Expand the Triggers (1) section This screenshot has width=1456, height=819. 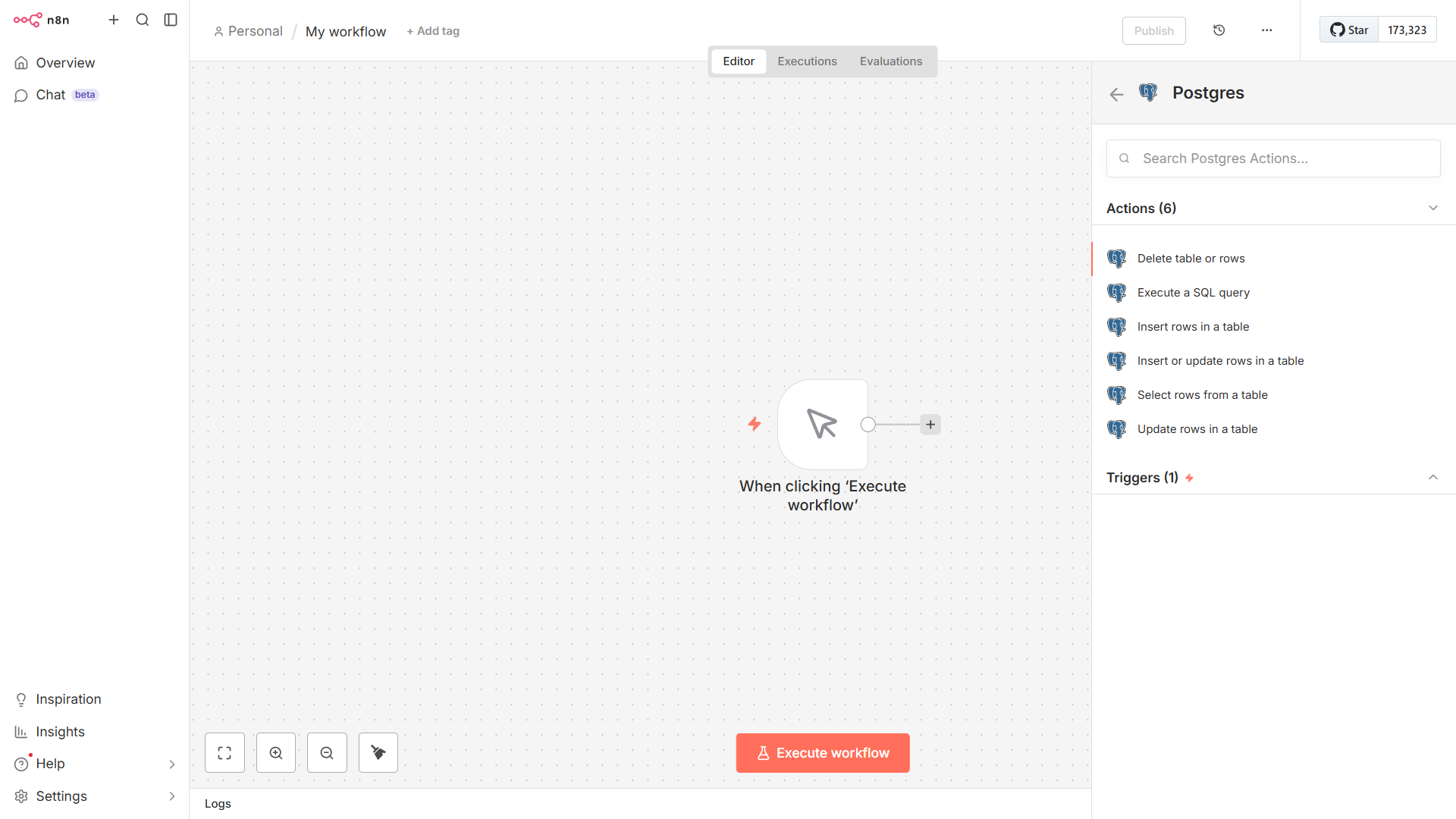(x=1432, y=477)
